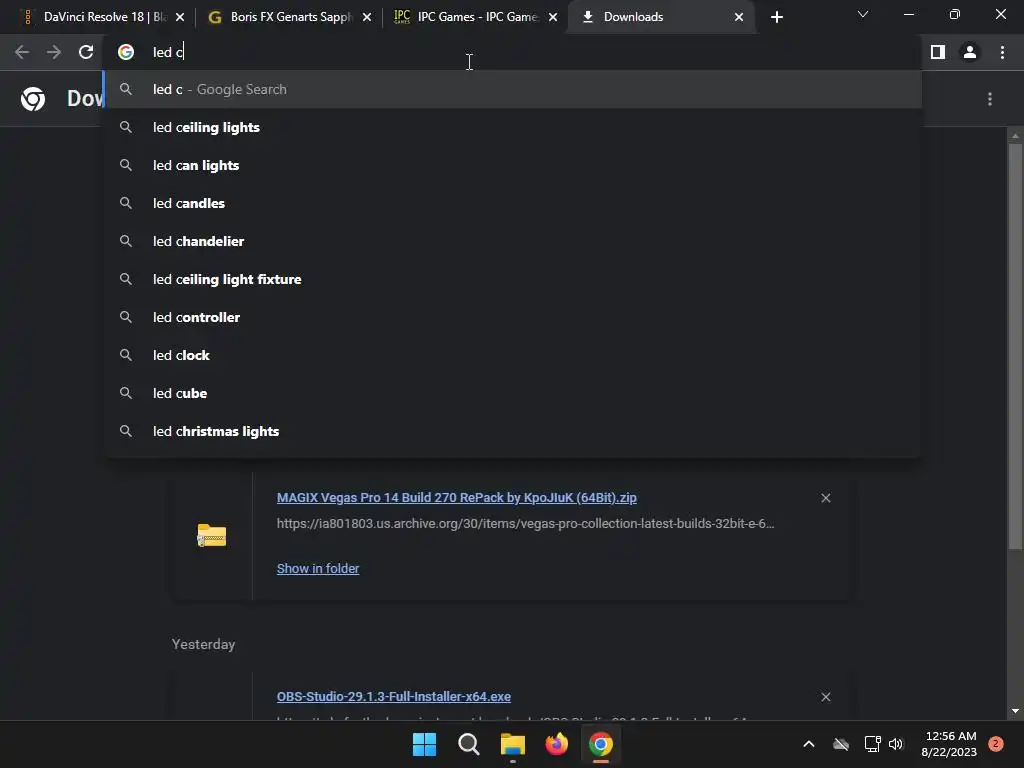Show hidden system tray icons
Screen dimensions: 1024x768
pyautogui.click(x=808, y=744)
